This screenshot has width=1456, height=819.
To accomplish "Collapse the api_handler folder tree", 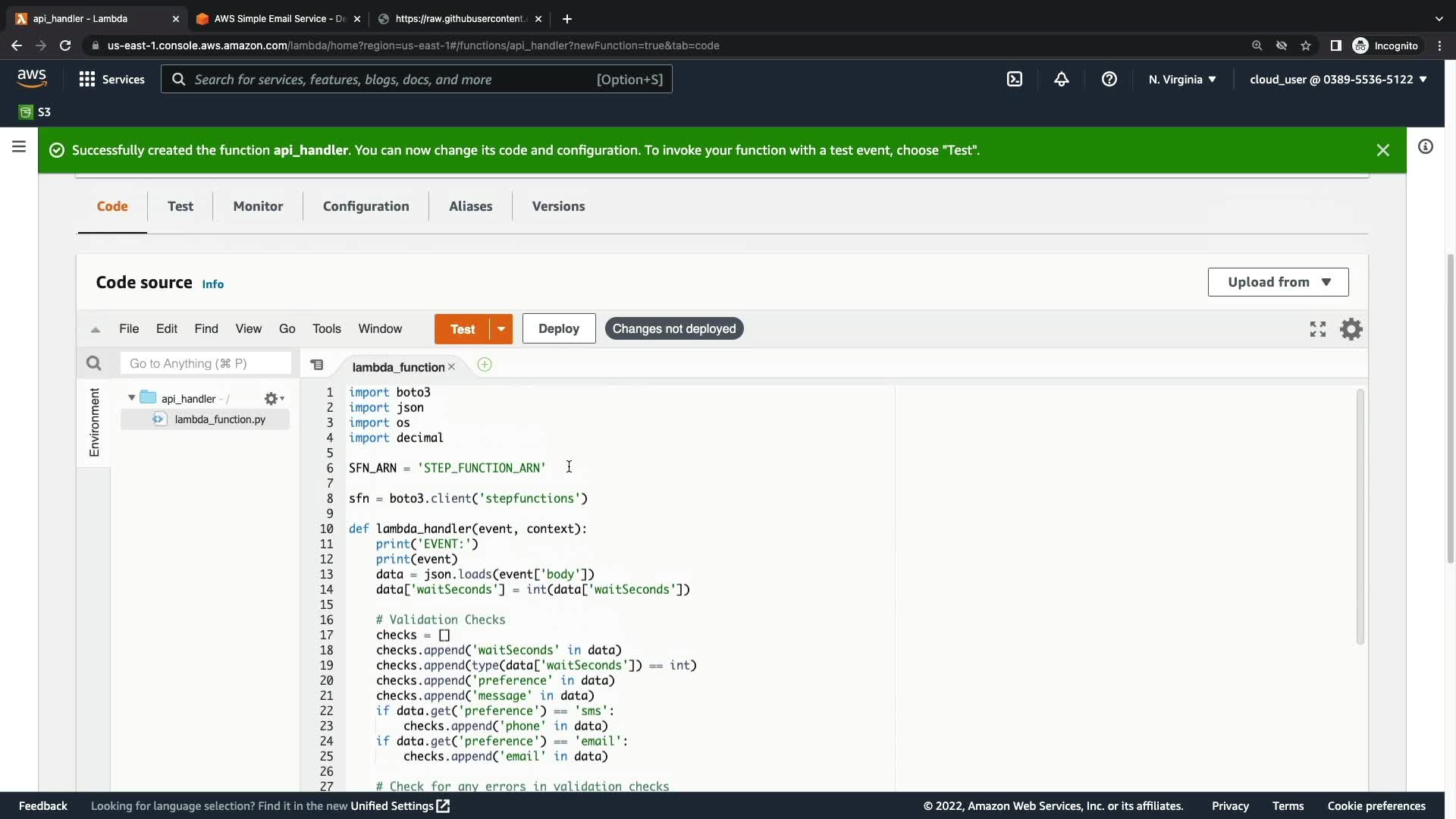I will pos(131,398).
